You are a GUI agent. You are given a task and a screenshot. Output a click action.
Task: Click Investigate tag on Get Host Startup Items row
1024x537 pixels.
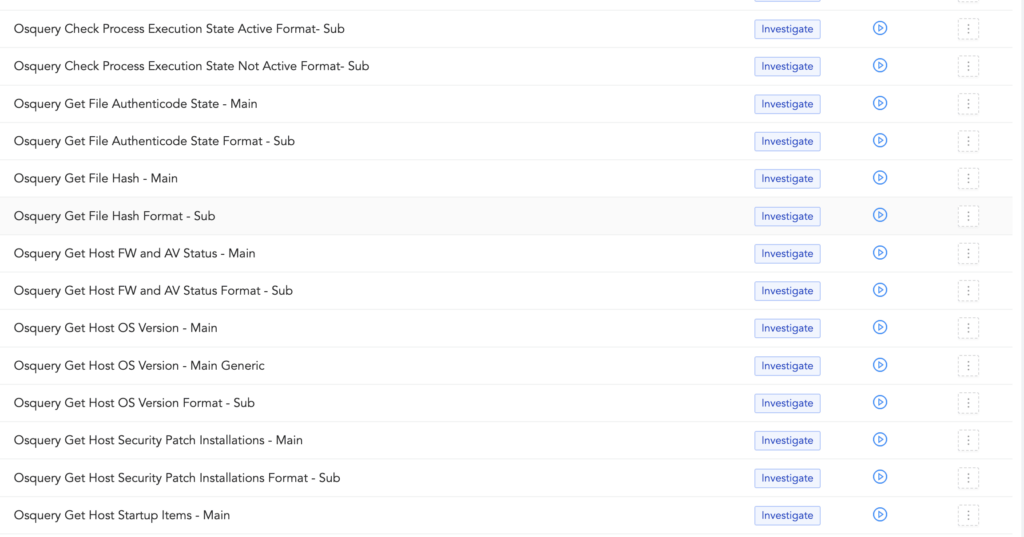[787, 516]
